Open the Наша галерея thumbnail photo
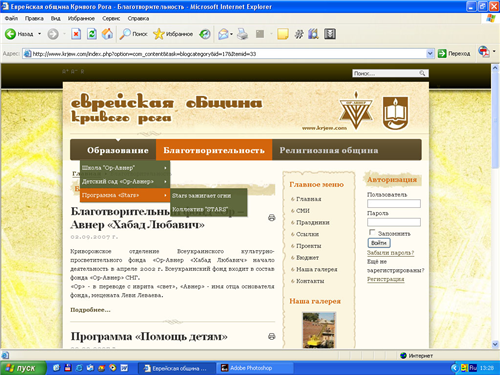The height and width of the screenshot is (375, 500). pyautogui.click(x=319, y=330)
